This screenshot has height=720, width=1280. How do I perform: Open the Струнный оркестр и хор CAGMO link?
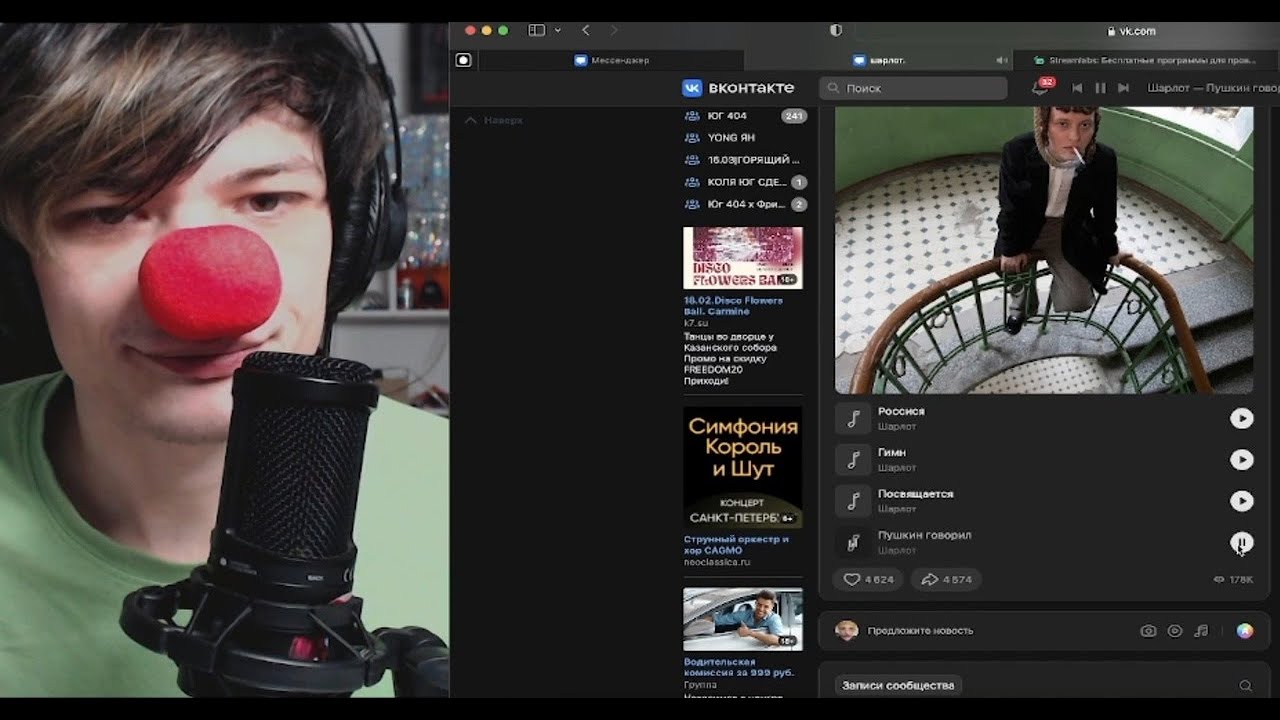point(736,545)
